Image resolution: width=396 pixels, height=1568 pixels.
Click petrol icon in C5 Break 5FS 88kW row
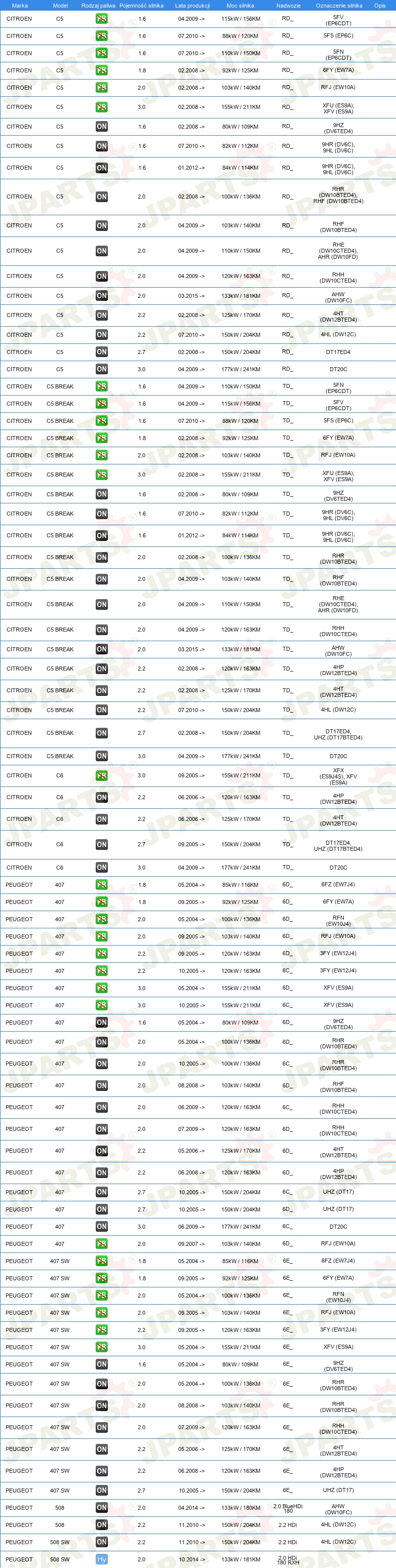coord(102,420)
